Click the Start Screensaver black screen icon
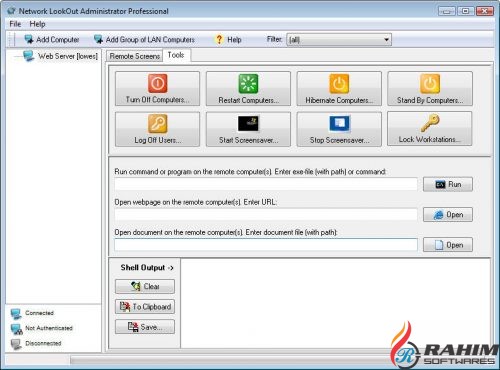The height and width of the screenshot is (370, 500). point(248,124)
